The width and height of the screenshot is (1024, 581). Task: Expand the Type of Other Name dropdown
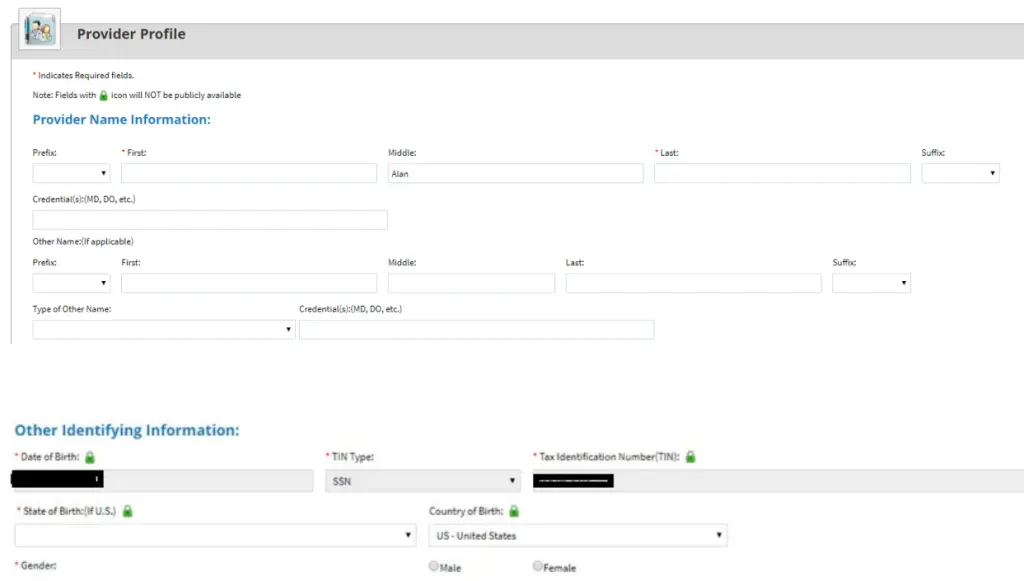[163, 329]
